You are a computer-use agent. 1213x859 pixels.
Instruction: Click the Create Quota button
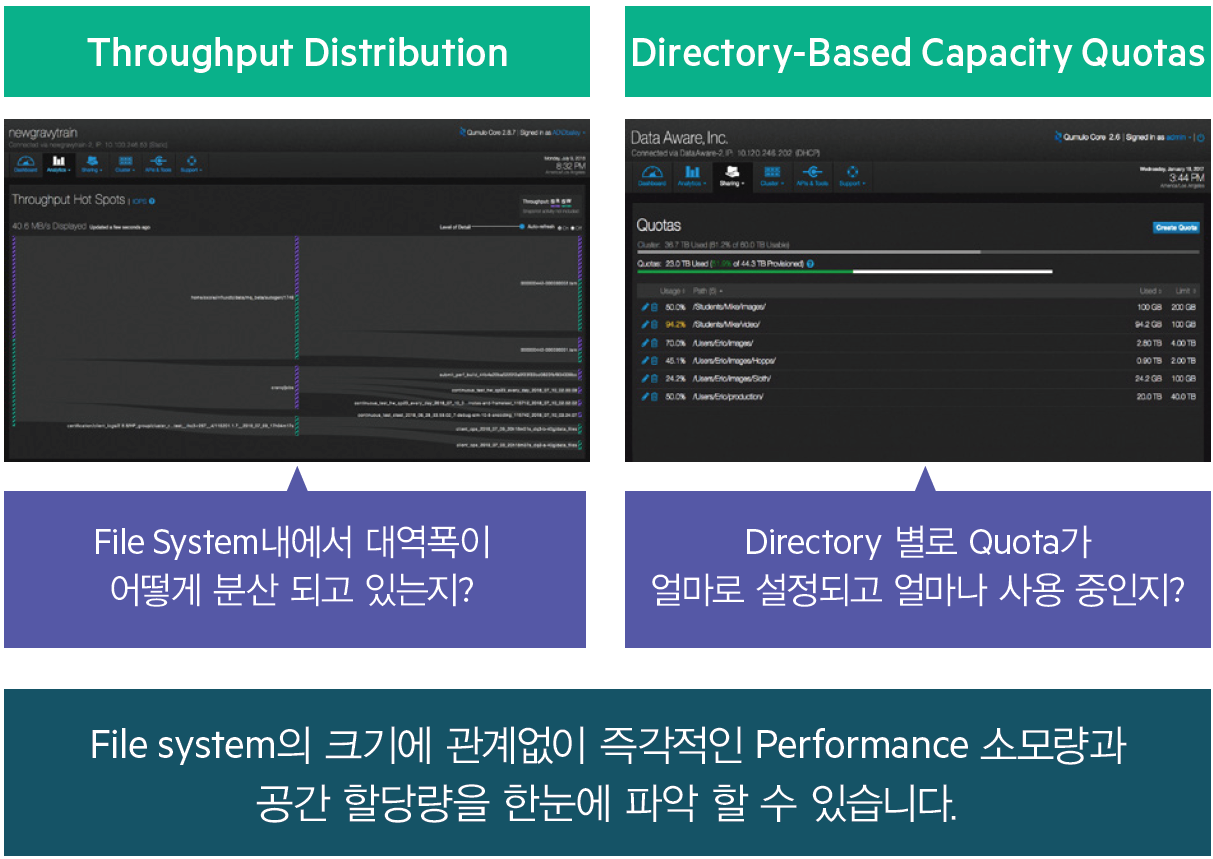tap(1176, 227)
